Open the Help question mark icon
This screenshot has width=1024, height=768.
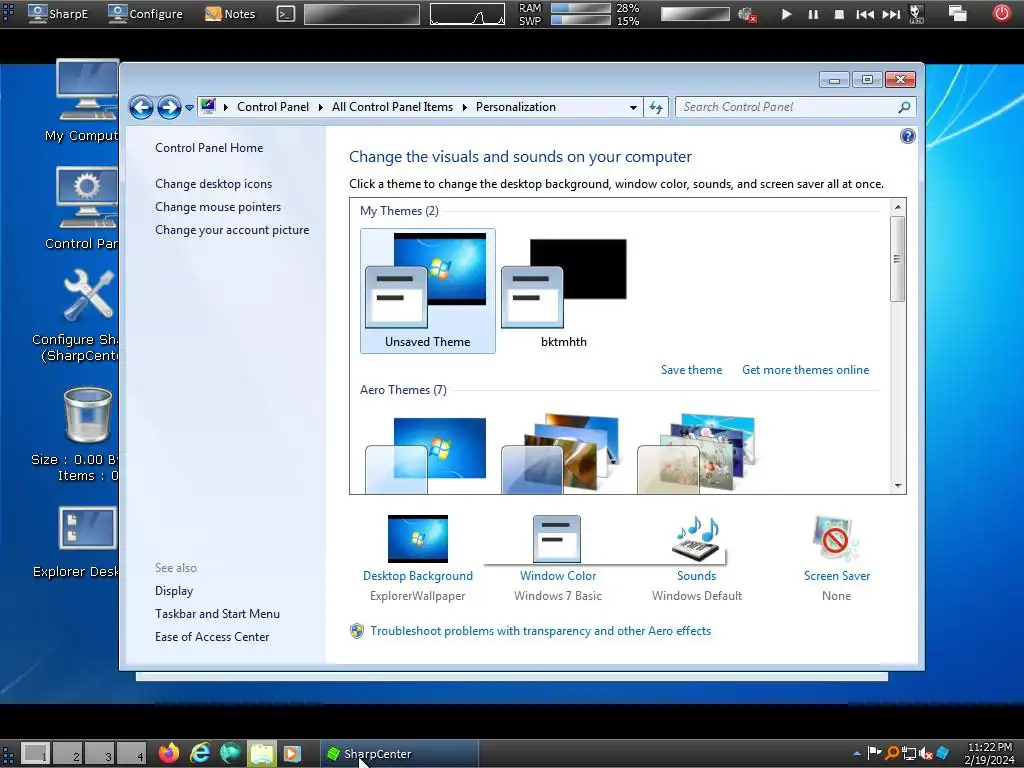pos(907,136)
